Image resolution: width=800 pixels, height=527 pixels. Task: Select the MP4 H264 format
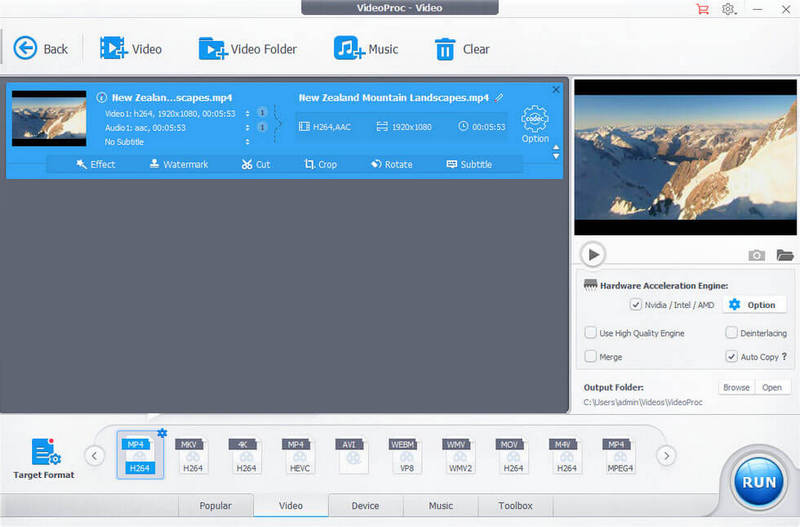(140, 455)
